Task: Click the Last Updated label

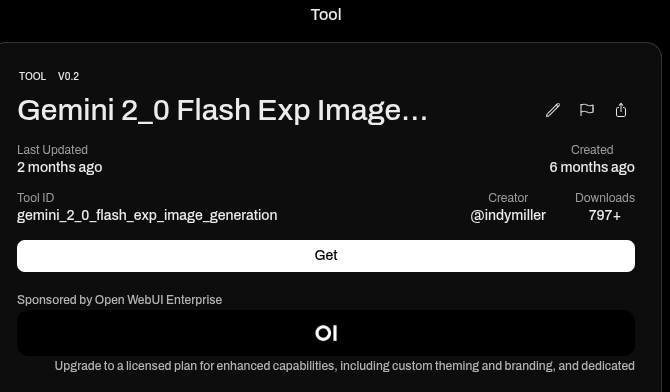Action: [x=53, y=150]
